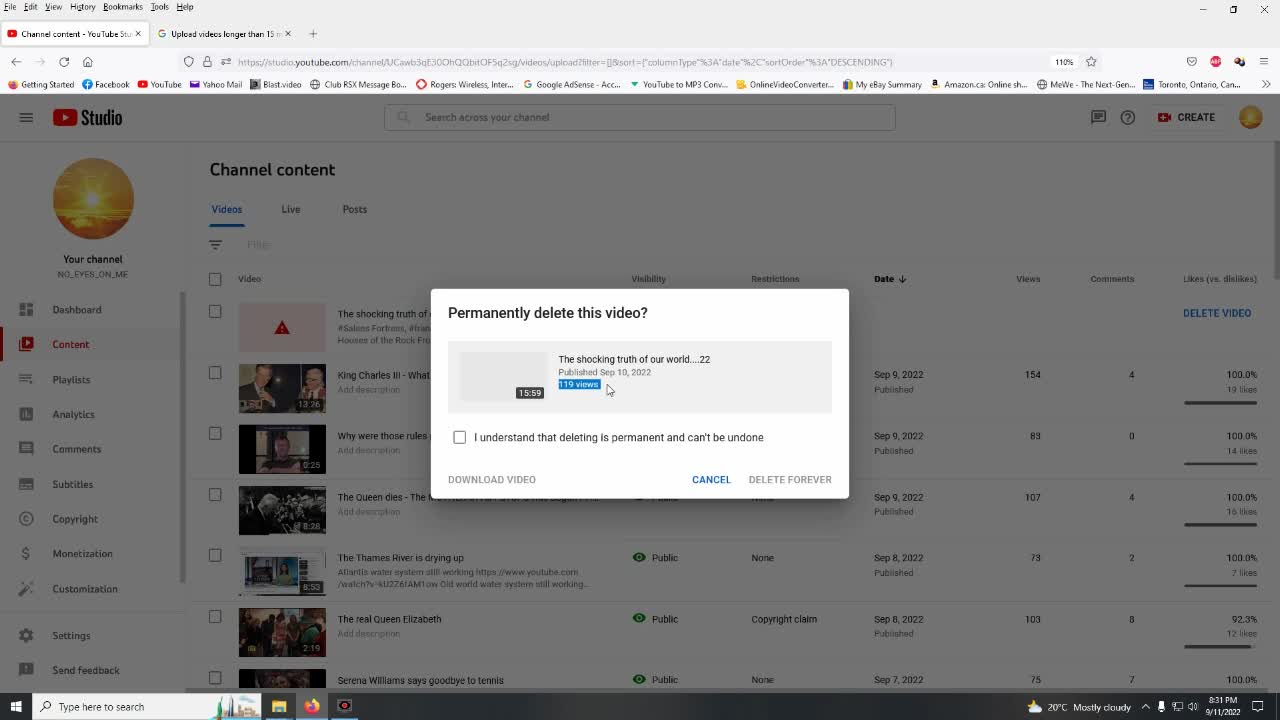Click the Playlists sidebar icon

(x=26, y=379)
